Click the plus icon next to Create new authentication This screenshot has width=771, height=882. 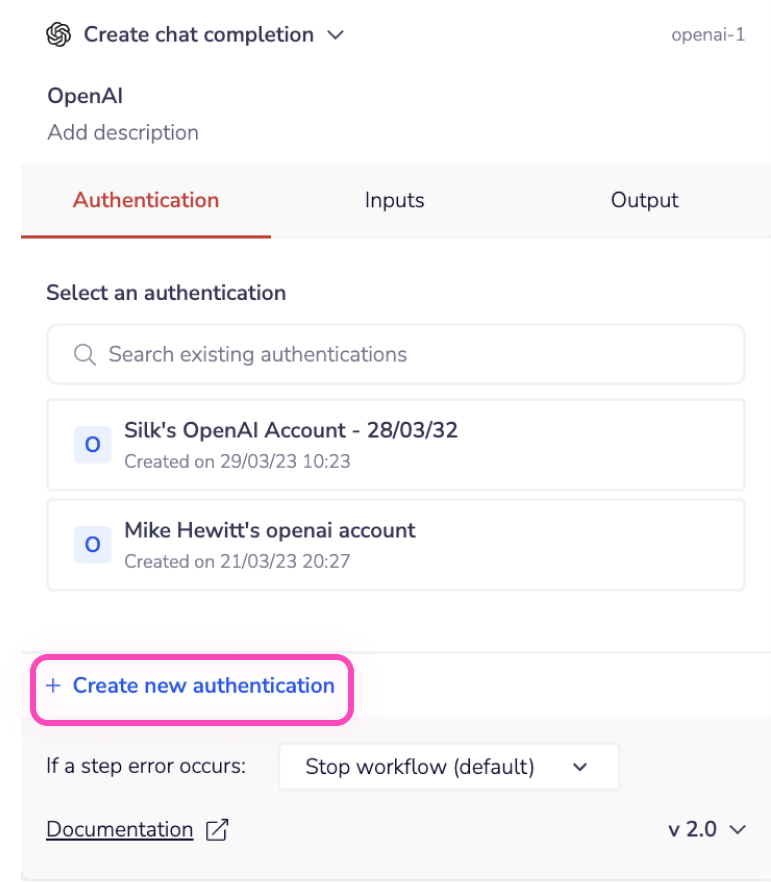click(52, 686)
